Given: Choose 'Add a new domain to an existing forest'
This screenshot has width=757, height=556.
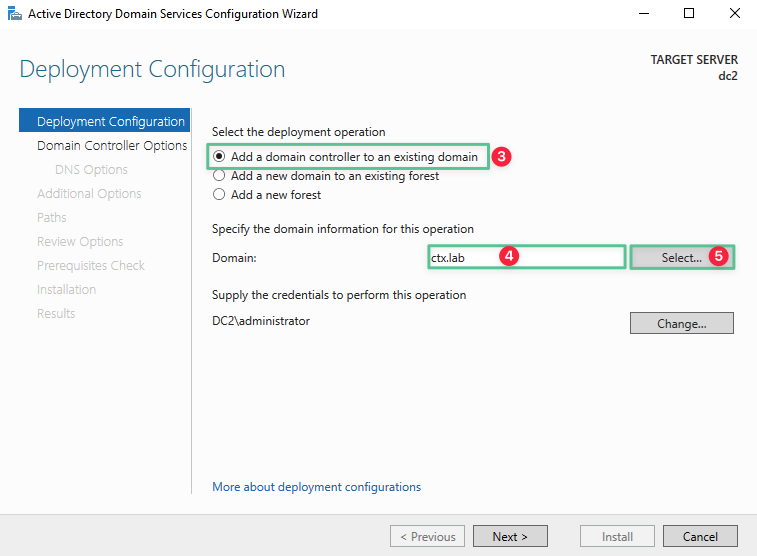Looking at the screenshot, I should (219, 176).
